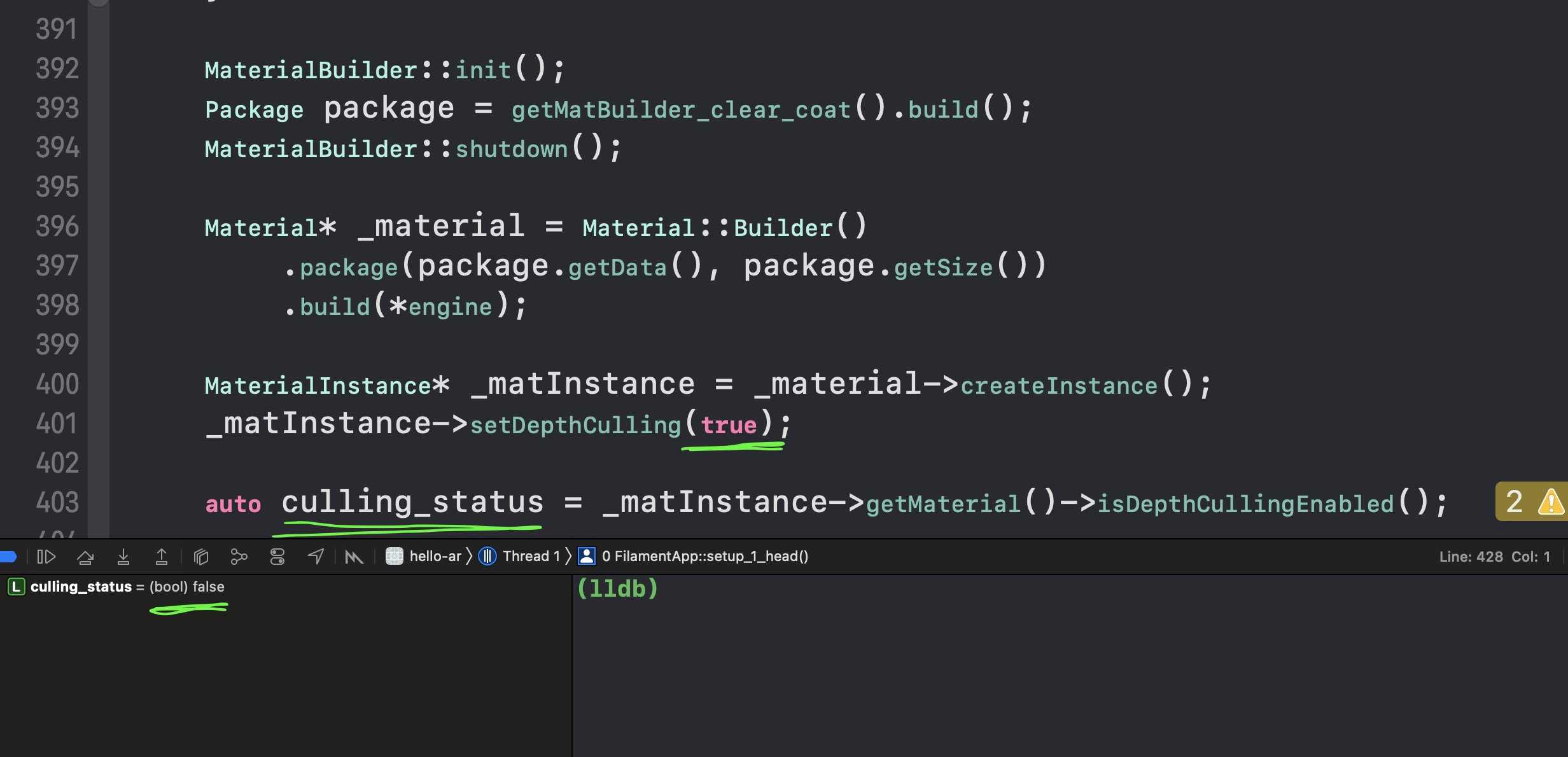Viewport: 1568px width, 757px height.
Task: Step into the next function call
Action: click(x=123, y=556)
